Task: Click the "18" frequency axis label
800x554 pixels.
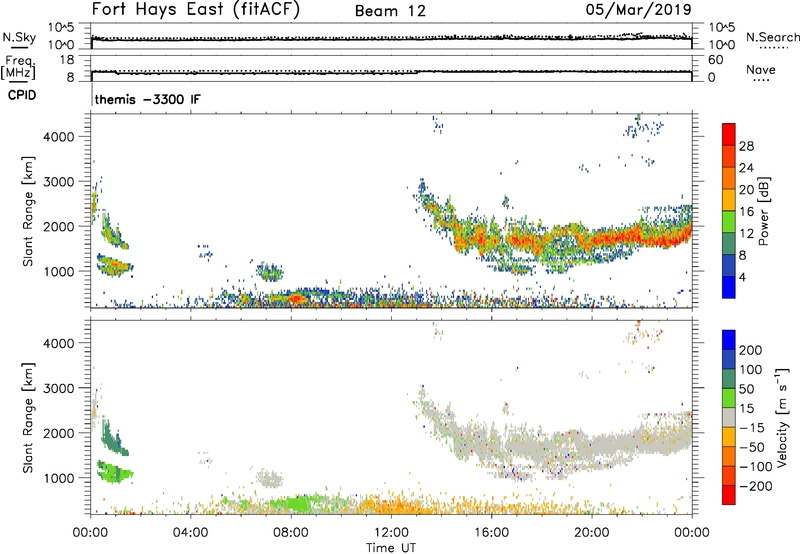Action: 67,60
